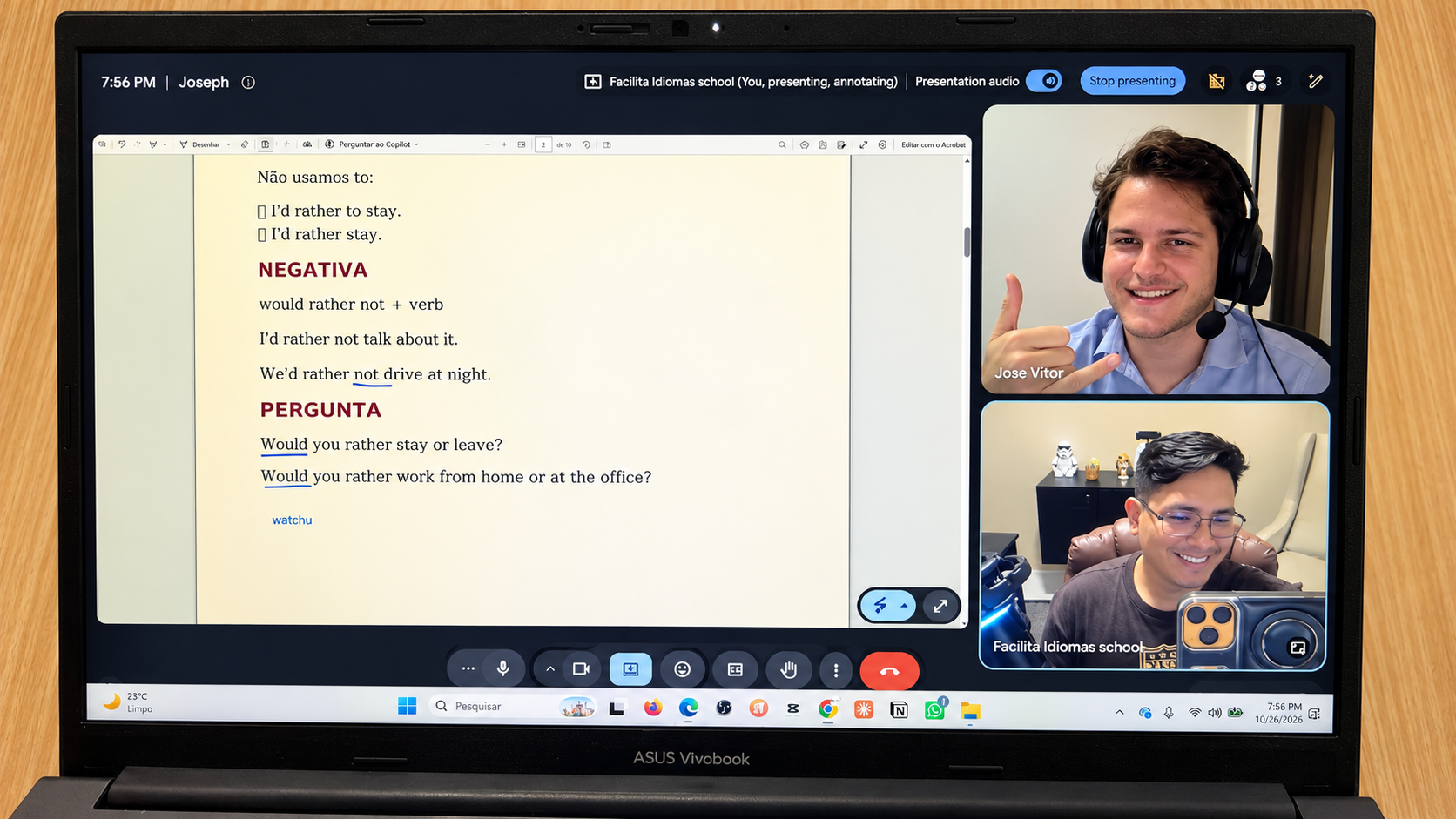Zoom in with the plus button

pyautogui.click(x=504, y=144)
